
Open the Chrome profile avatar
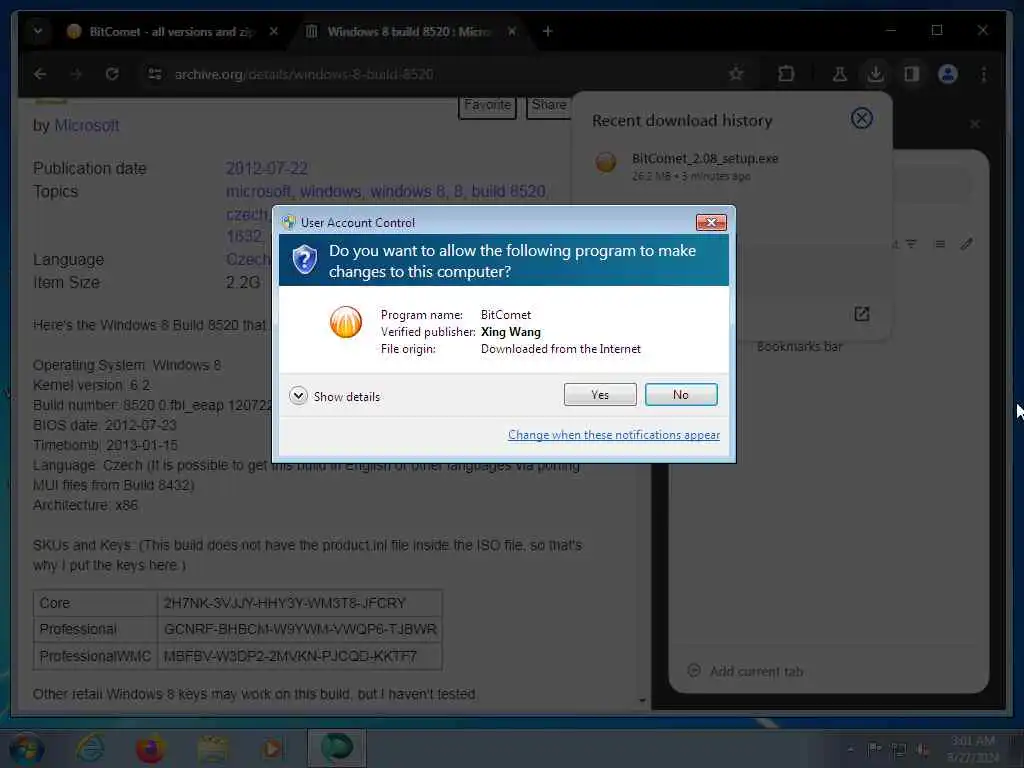948,74
